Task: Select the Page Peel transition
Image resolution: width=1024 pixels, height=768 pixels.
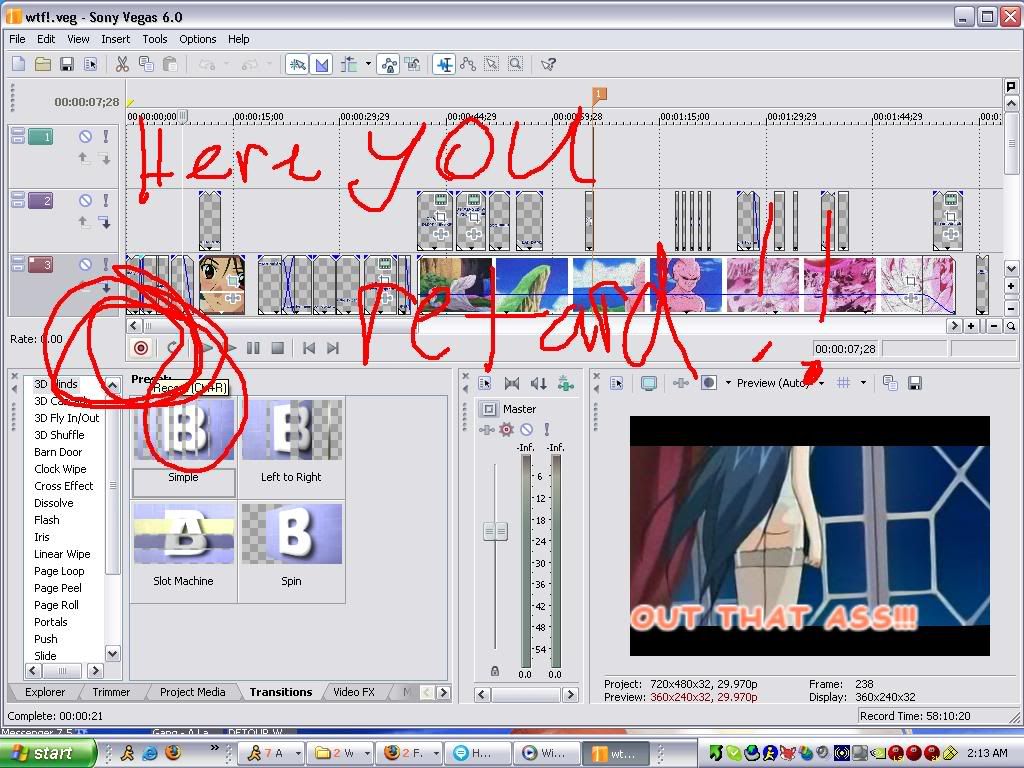Action: pyautogui.click(x=57, y=588)
